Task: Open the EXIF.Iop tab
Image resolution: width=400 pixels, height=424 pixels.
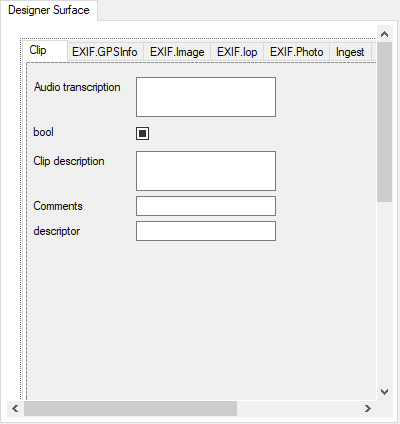Action: tap(237, 52)
